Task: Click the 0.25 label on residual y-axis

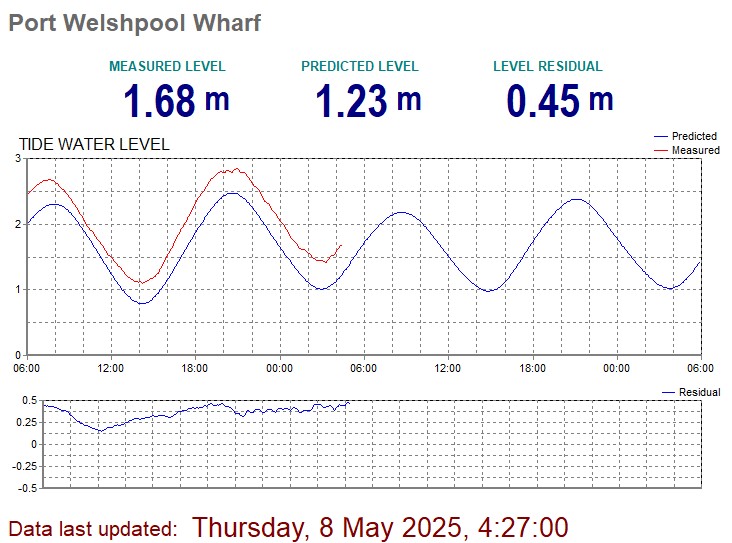Action: tap(26, 422)
